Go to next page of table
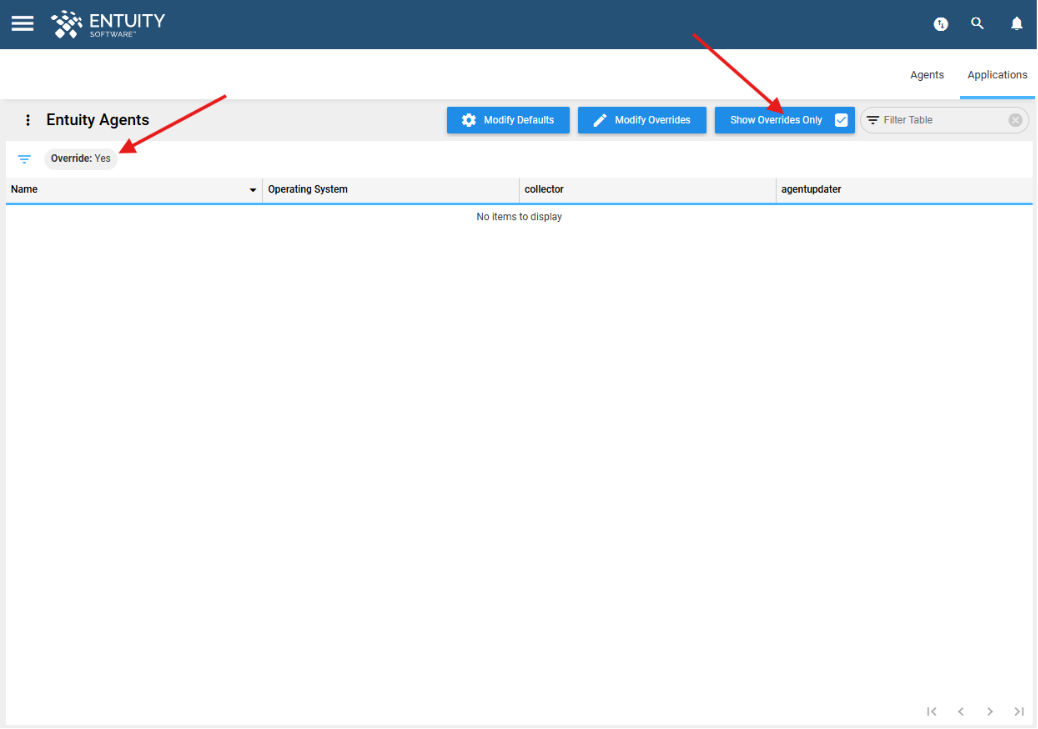 (990, 712)
